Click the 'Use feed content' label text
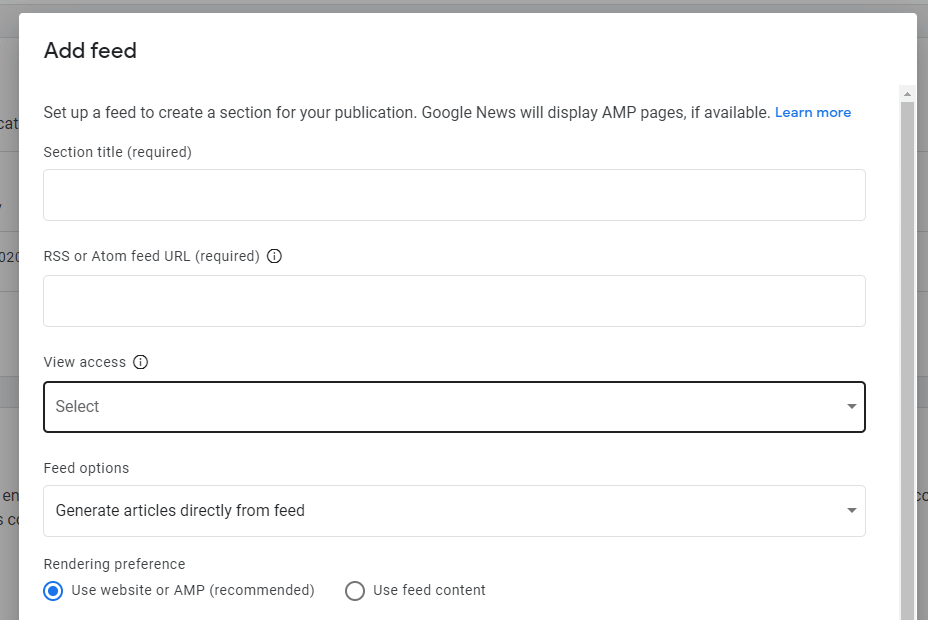928x620 pixels. pos(429,591)
